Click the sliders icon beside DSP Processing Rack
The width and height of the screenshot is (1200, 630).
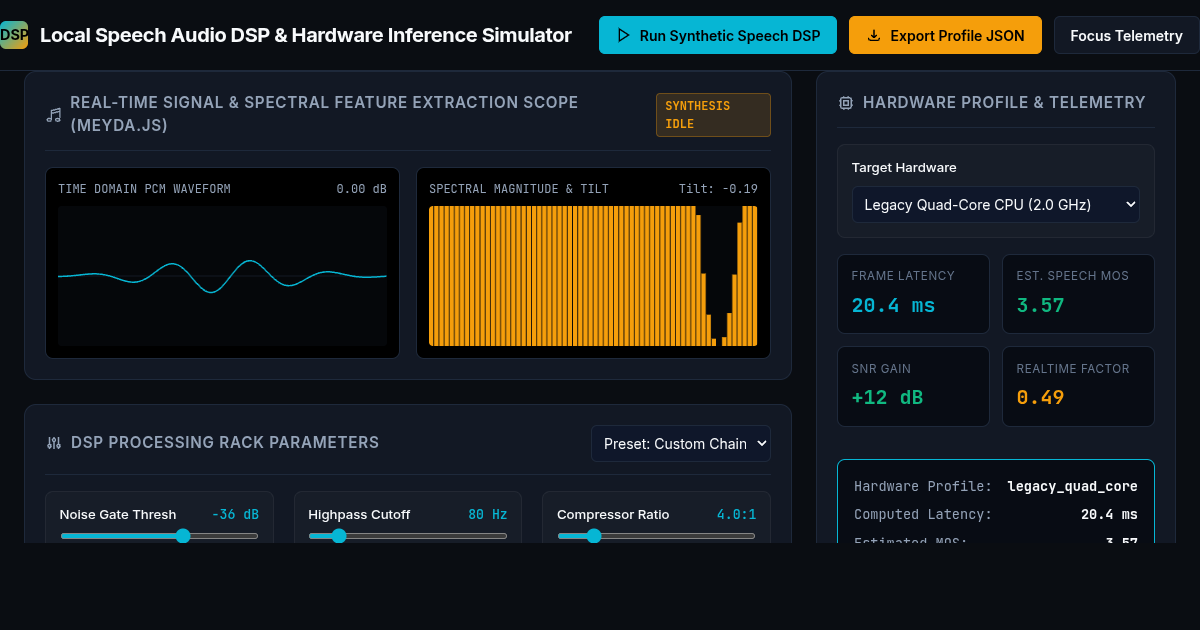coord(54,443)
